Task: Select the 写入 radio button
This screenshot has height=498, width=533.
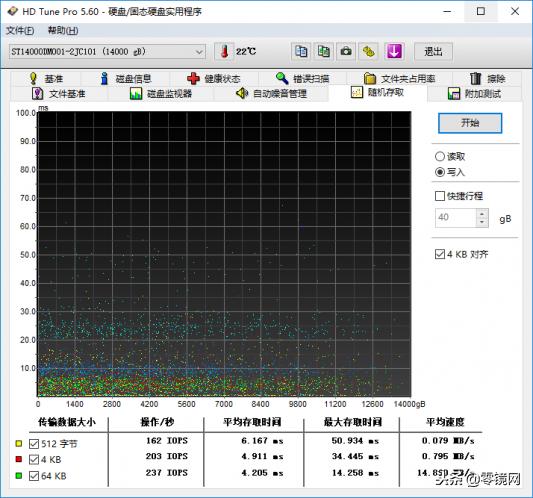Action: click(440, 172)
